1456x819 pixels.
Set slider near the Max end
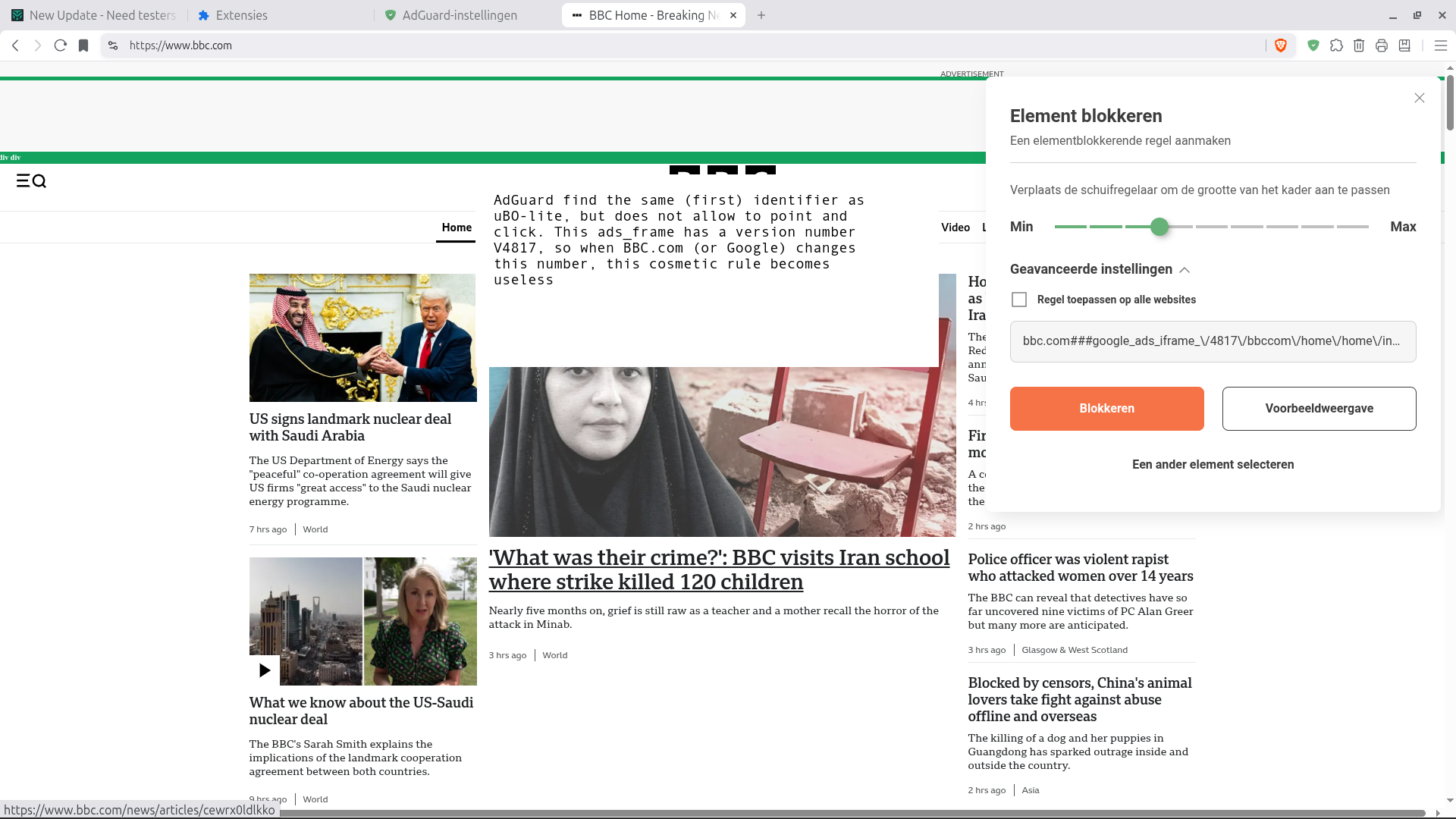coord(1353,227)
